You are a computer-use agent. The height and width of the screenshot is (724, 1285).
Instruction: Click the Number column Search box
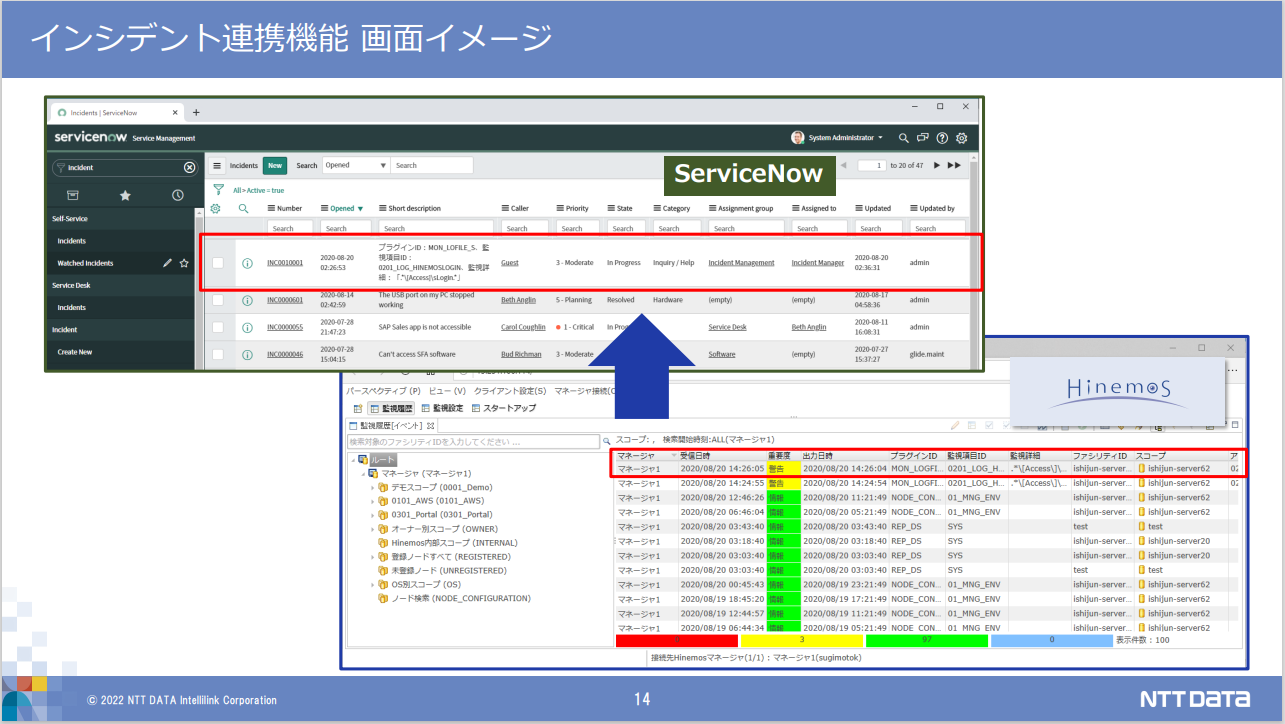pyautogui.click(x=290, y=228)
